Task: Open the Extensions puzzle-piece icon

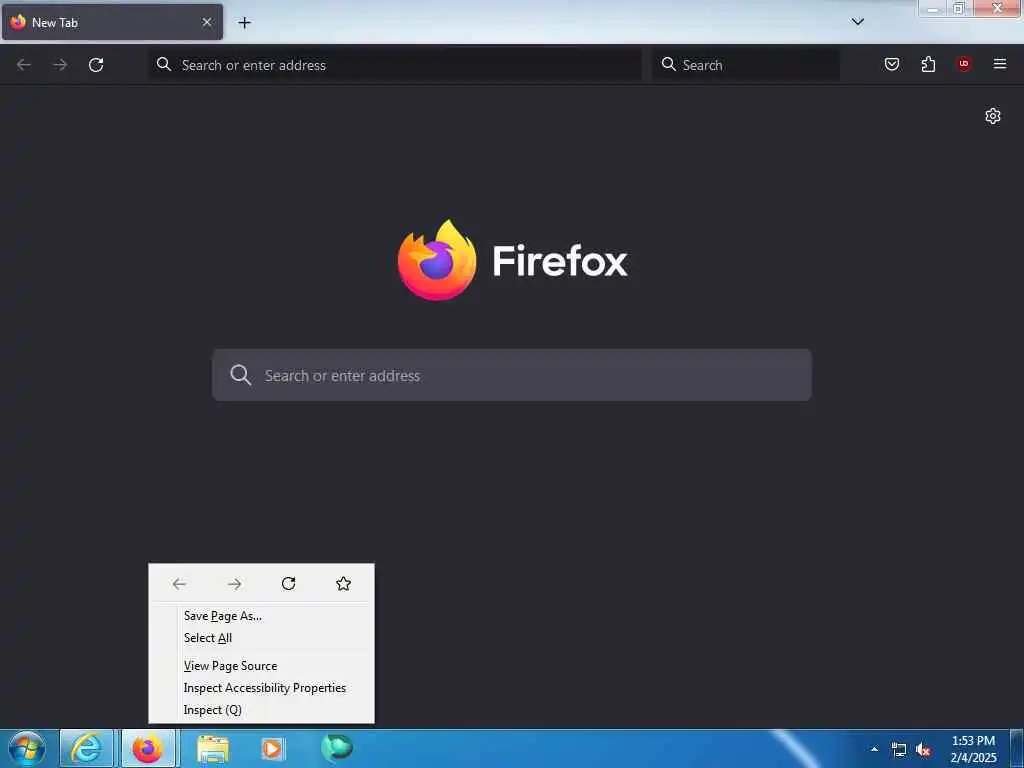Action: coord(928,64)
